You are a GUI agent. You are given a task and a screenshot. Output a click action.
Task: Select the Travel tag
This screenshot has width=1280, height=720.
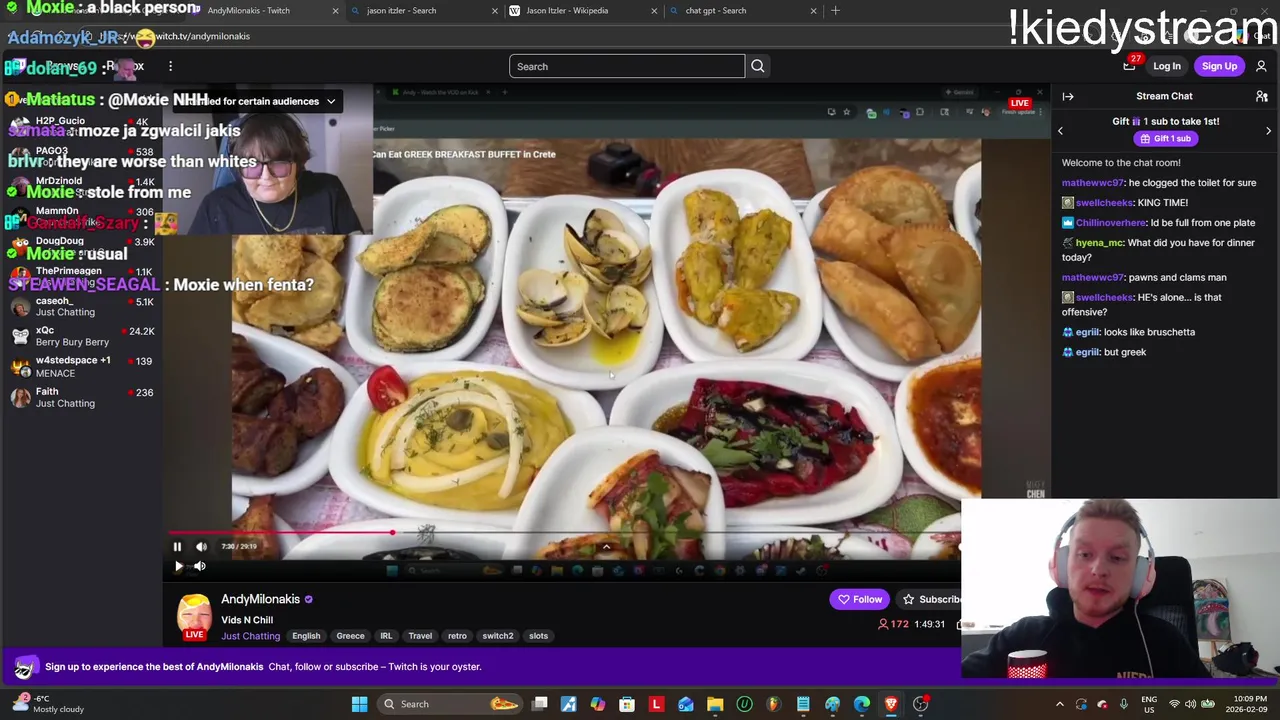tap(420, 636)
